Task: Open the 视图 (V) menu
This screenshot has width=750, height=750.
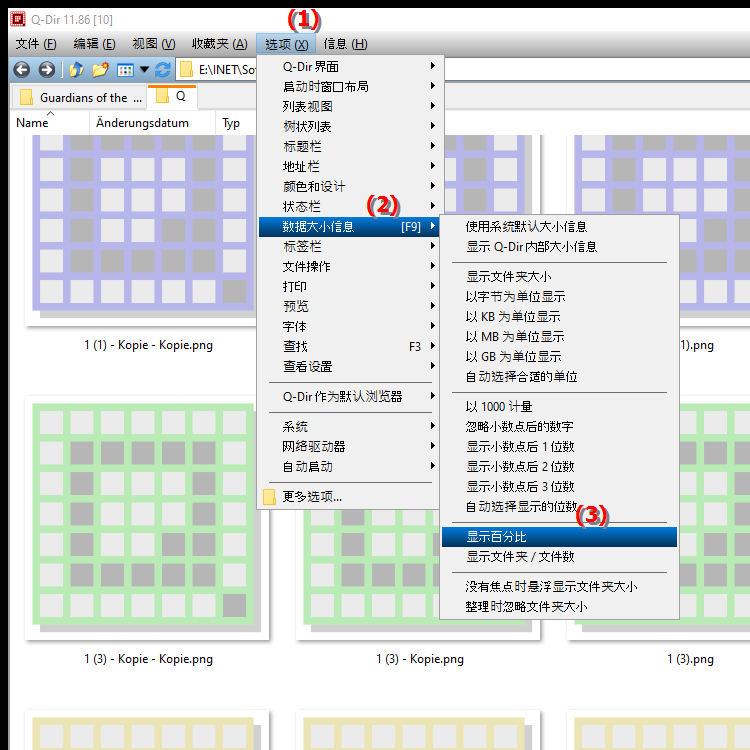Action: pos(154,44)
